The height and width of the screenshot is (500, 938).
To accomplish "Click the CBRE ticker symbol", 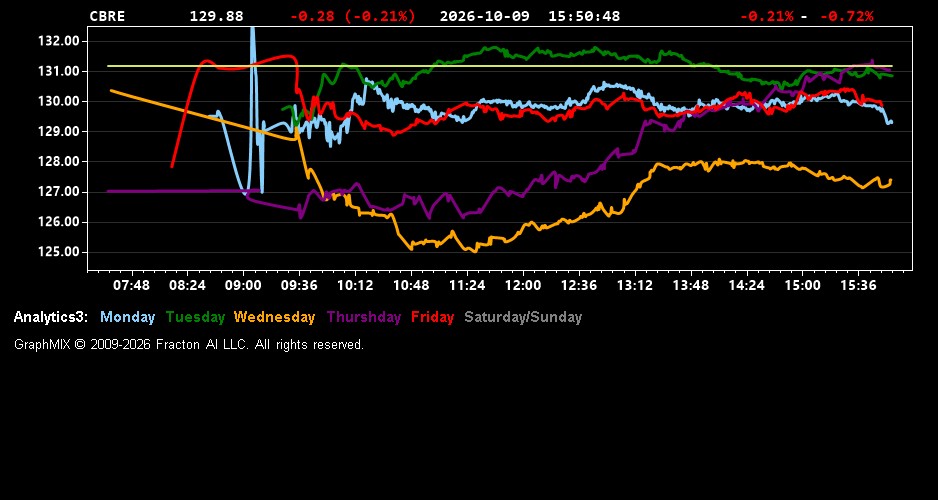I will coord(108,16).
